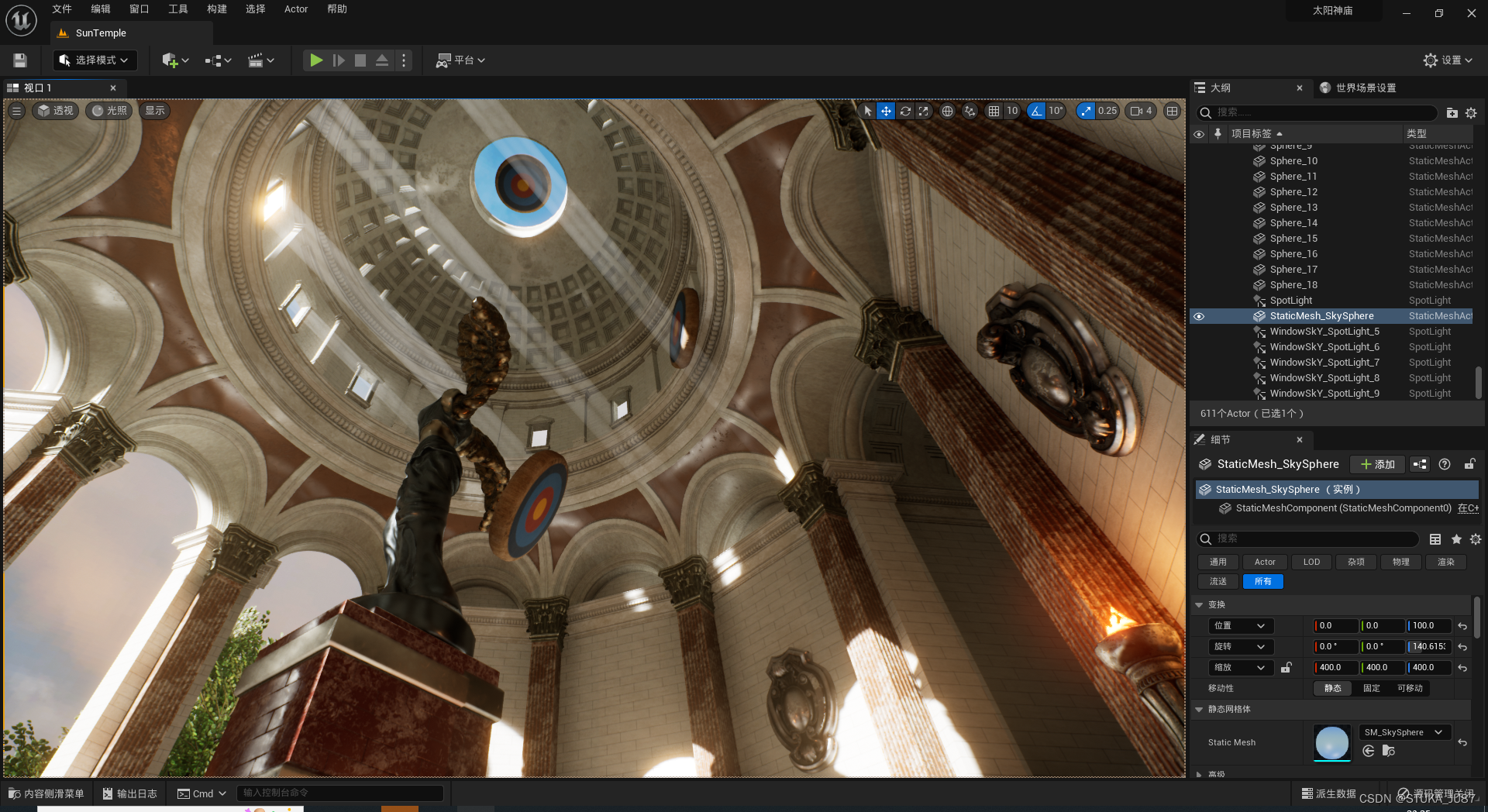Click the Eject button in play toolbar
The image size is (1488, 812).
382,60
